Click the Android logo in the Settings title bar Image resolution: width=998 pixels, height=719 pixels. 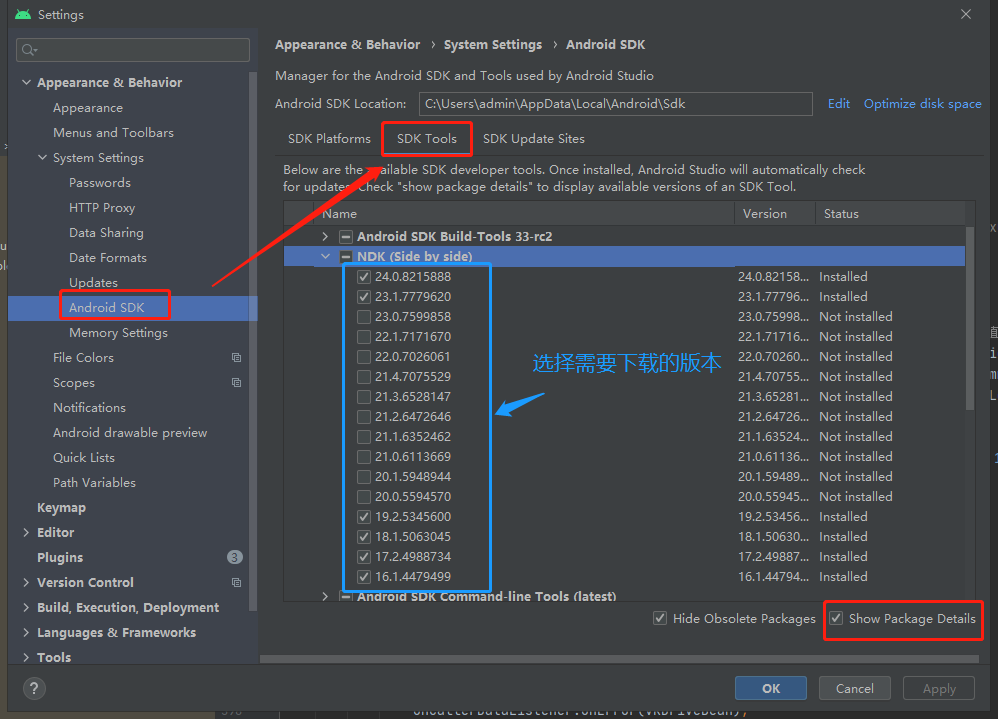pos(22,14)
